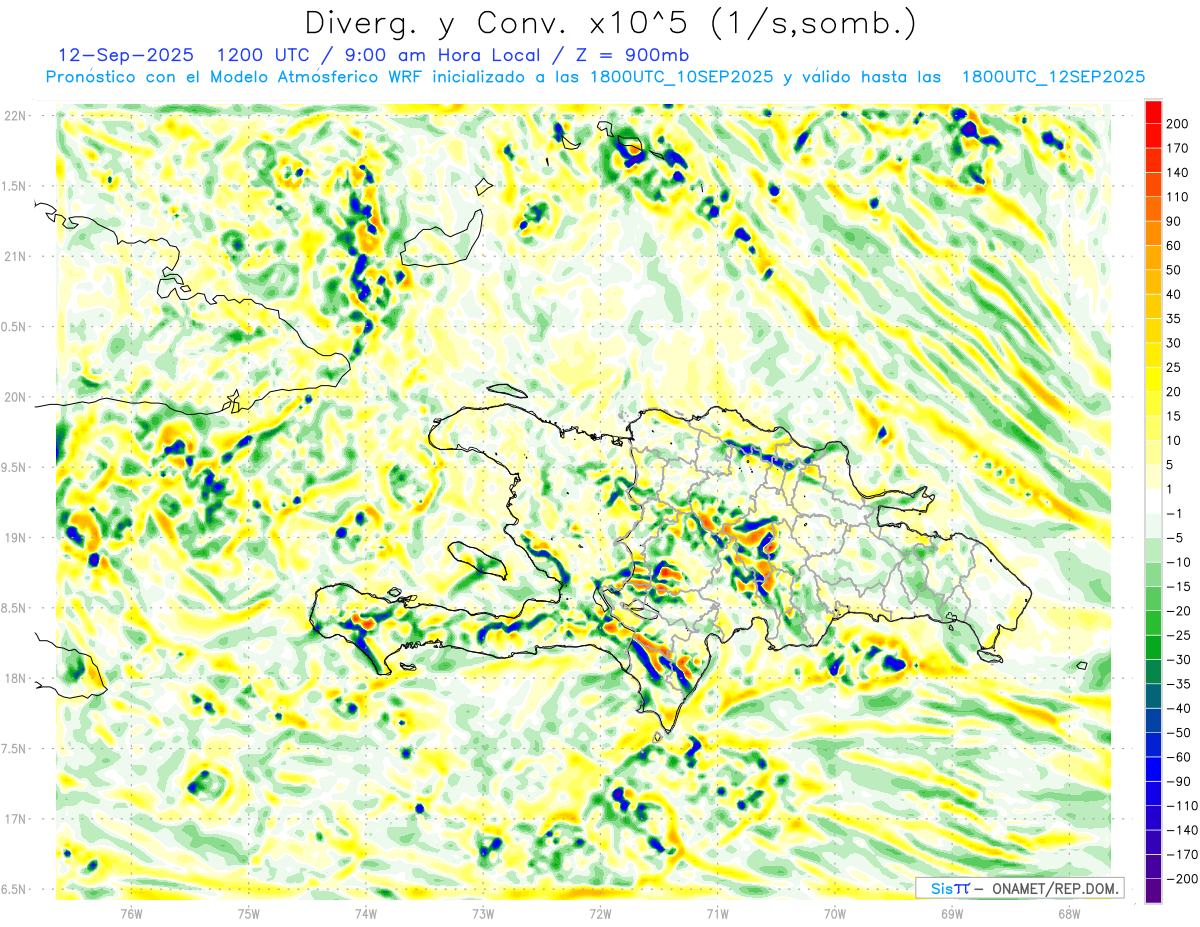Click the '1800UTC_12SEP2025' valid-until time text
This screenshot has width=1200, height=927.
pos(1053,77)
